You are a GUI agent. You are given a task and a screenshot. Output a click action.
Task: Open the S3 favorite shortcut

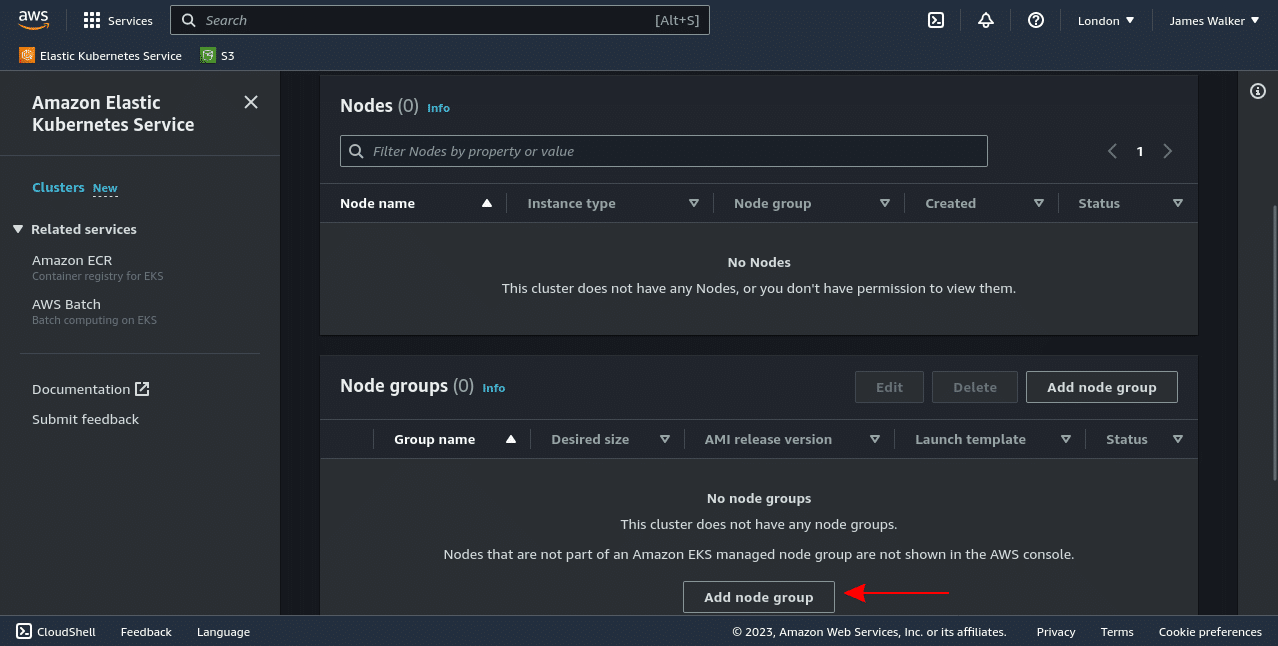[x=217, y=56]
